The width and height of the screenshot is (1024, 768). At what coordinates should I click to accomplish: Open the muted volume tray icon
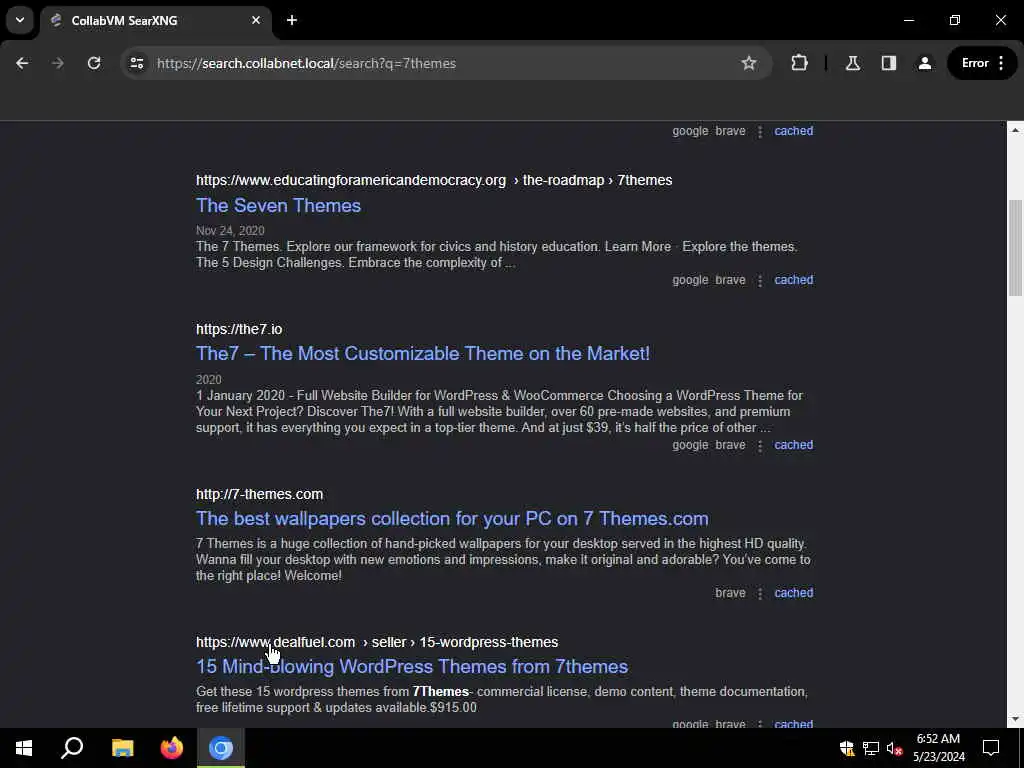[894, 748]
